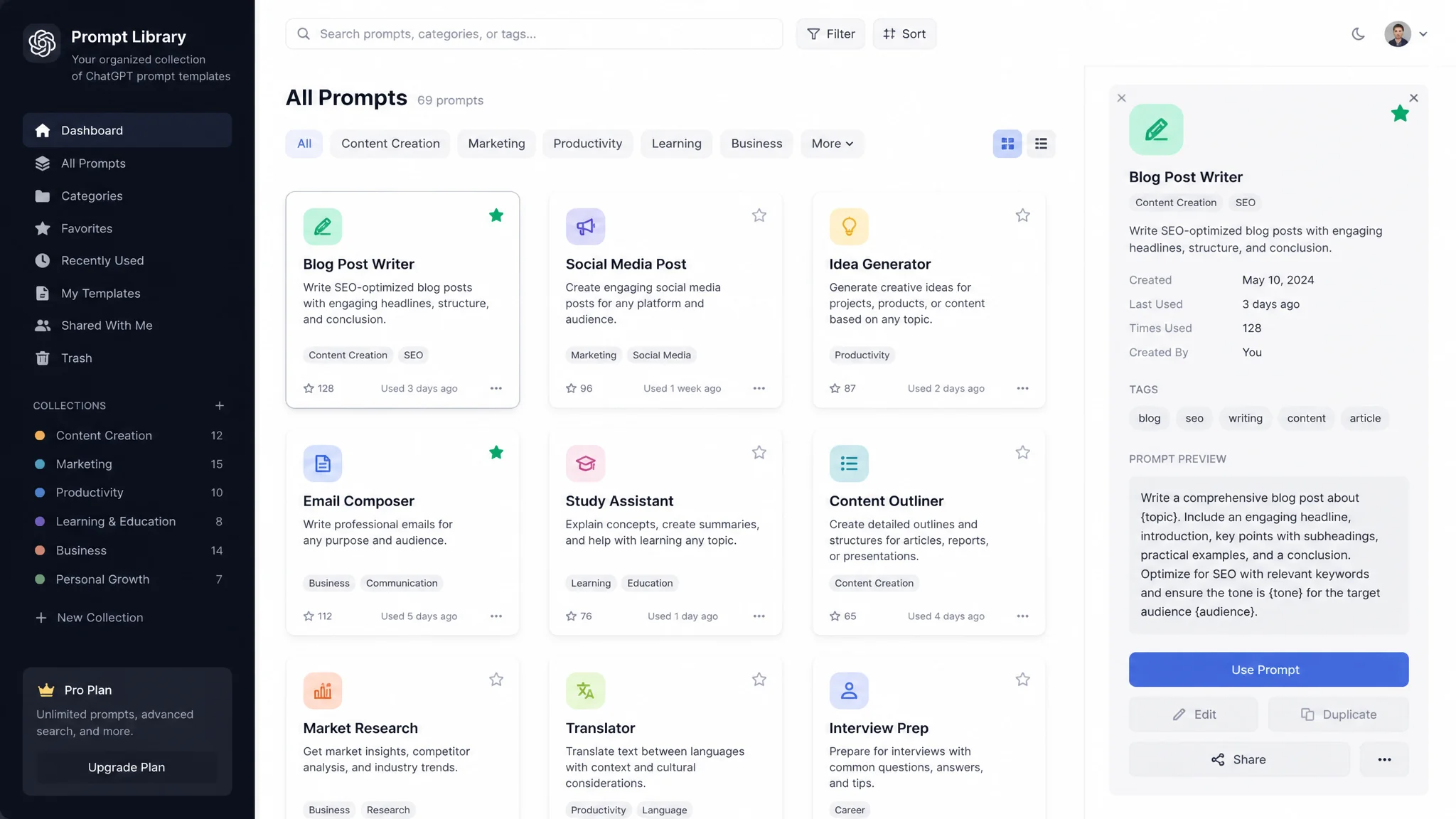Open the Filter options
The image size is (1456, 819).
830,34
